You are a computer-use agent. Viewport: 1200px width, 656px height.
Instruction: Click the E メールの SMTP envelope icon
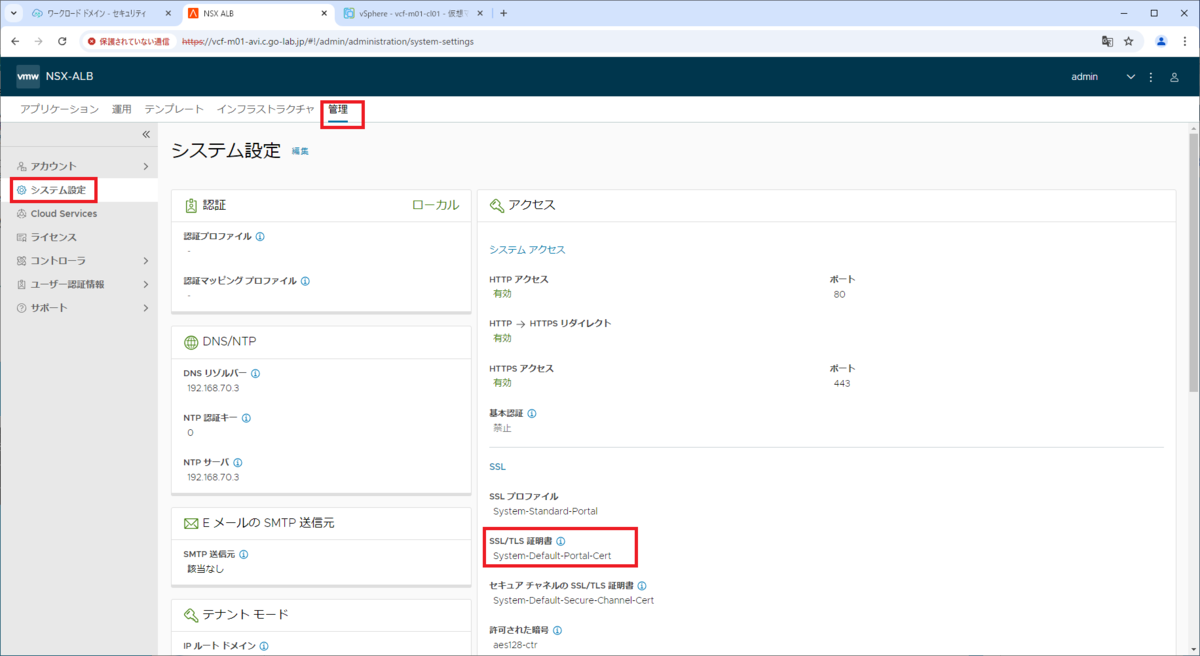(191, 523)
